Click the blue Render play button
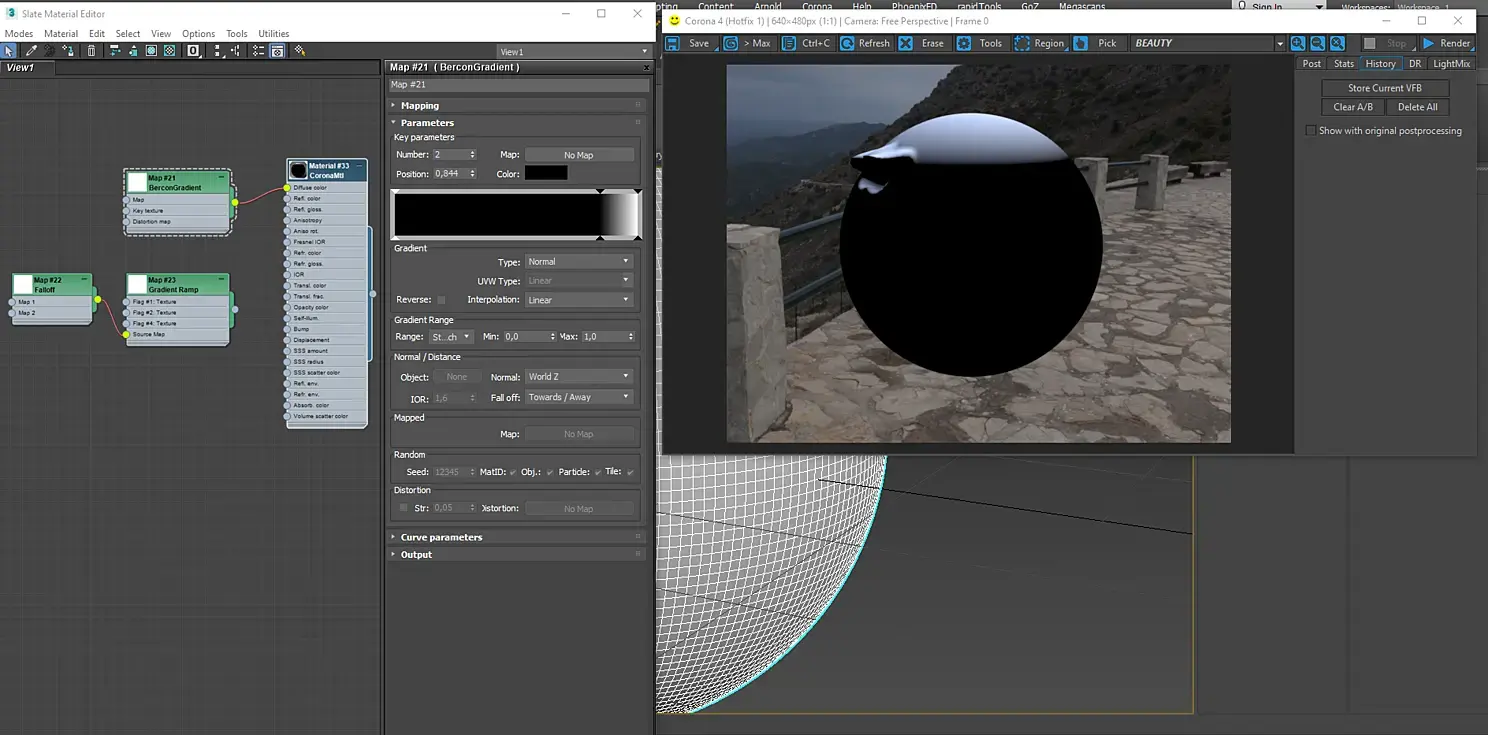 1429,43
